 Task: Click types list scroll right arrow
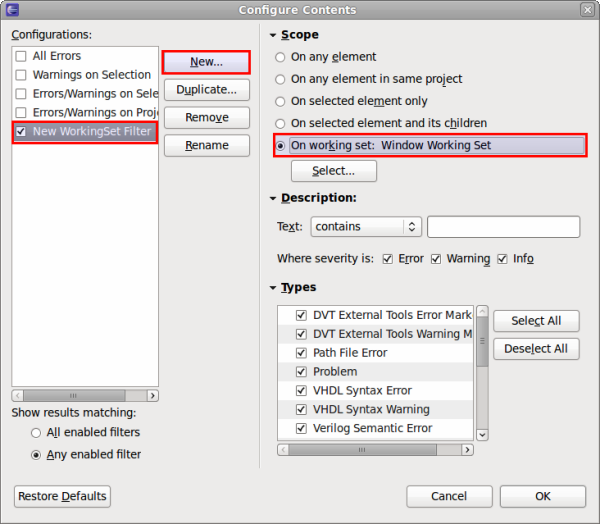tap(467, 450)
